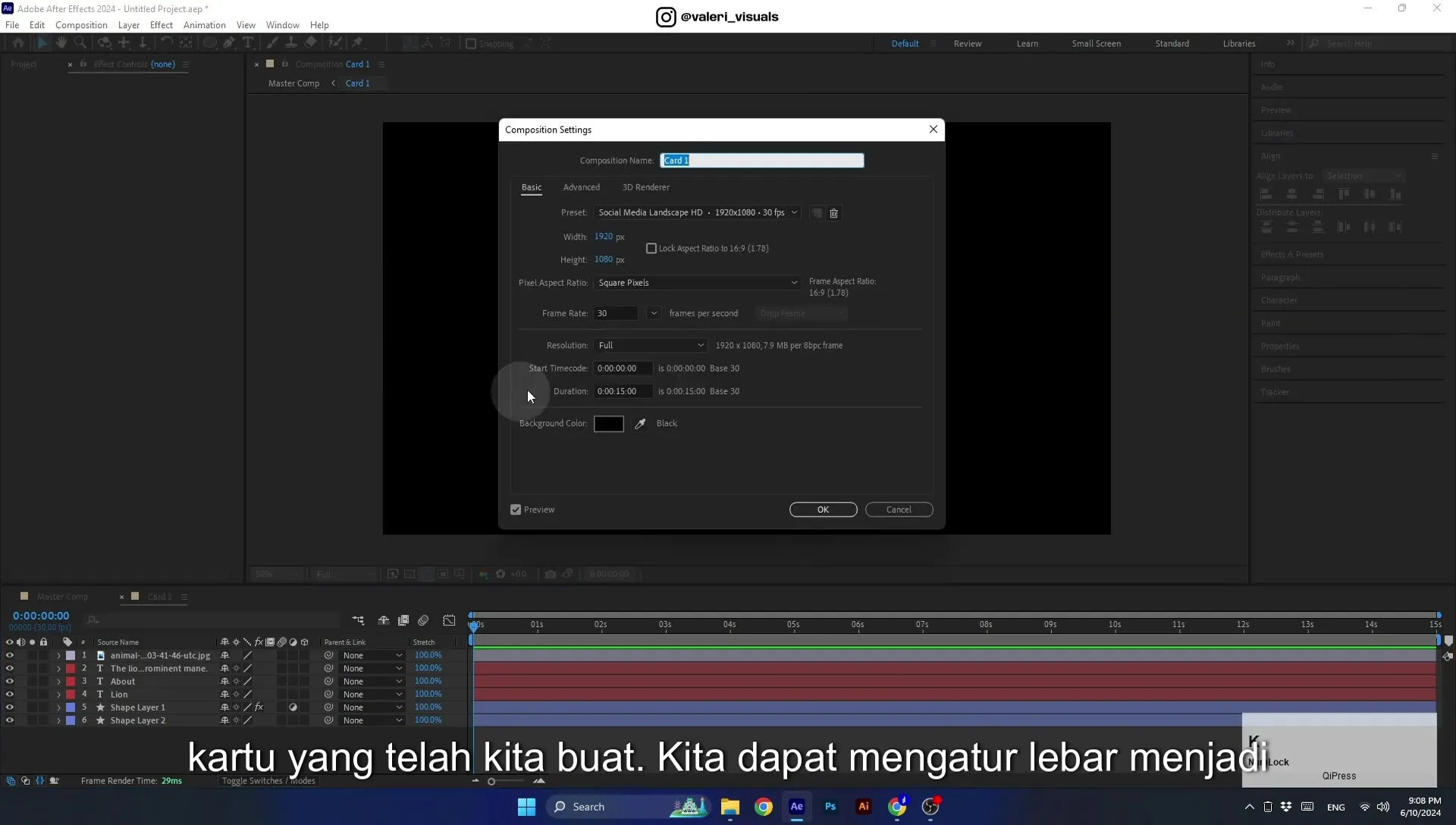Click Toggle Switches / Modes button

click(x=268, y=781)
